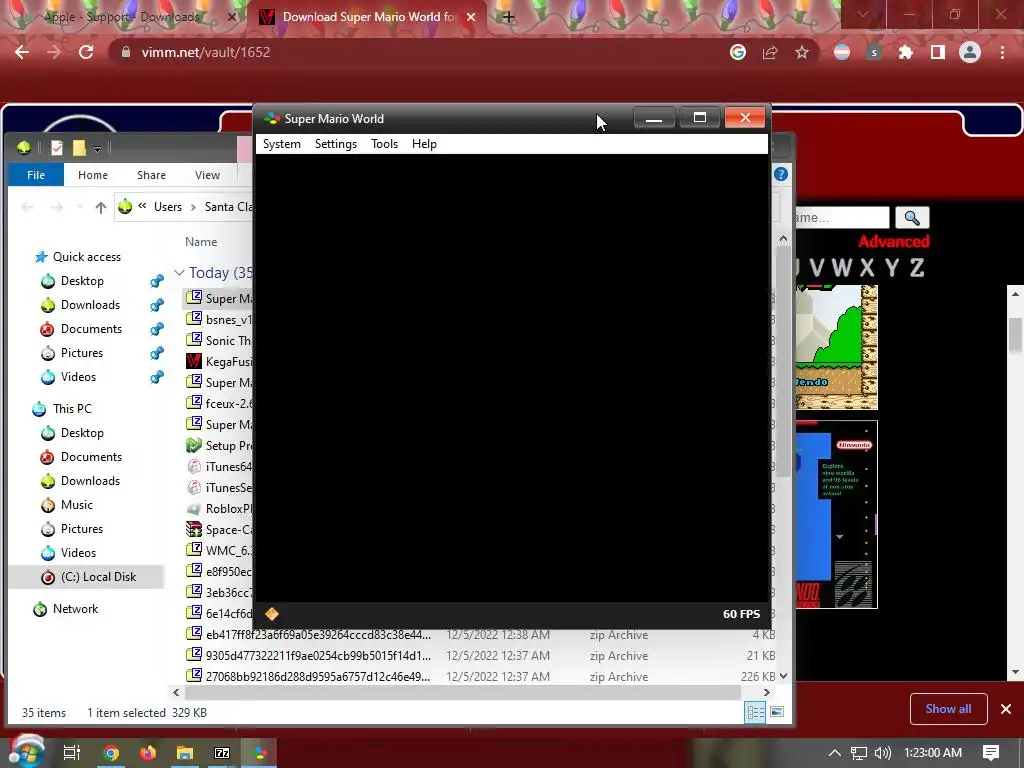Open the Chrome extensions puzzle icon
The width and height of the screenshot is (1024, 768).
(x=906, y=52)
